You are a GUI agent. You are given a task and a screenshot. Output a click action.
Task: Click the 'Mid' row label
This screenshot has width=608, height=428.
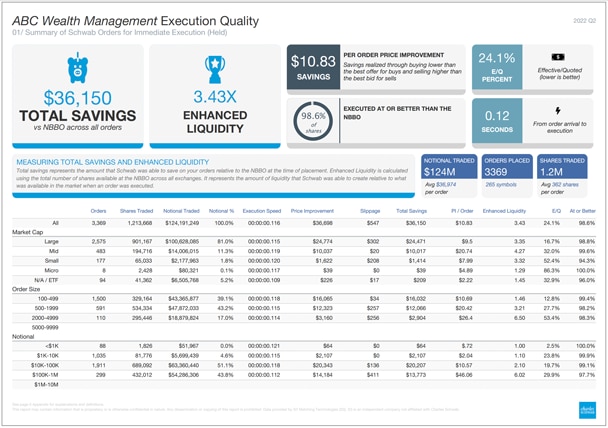(54, 251)
